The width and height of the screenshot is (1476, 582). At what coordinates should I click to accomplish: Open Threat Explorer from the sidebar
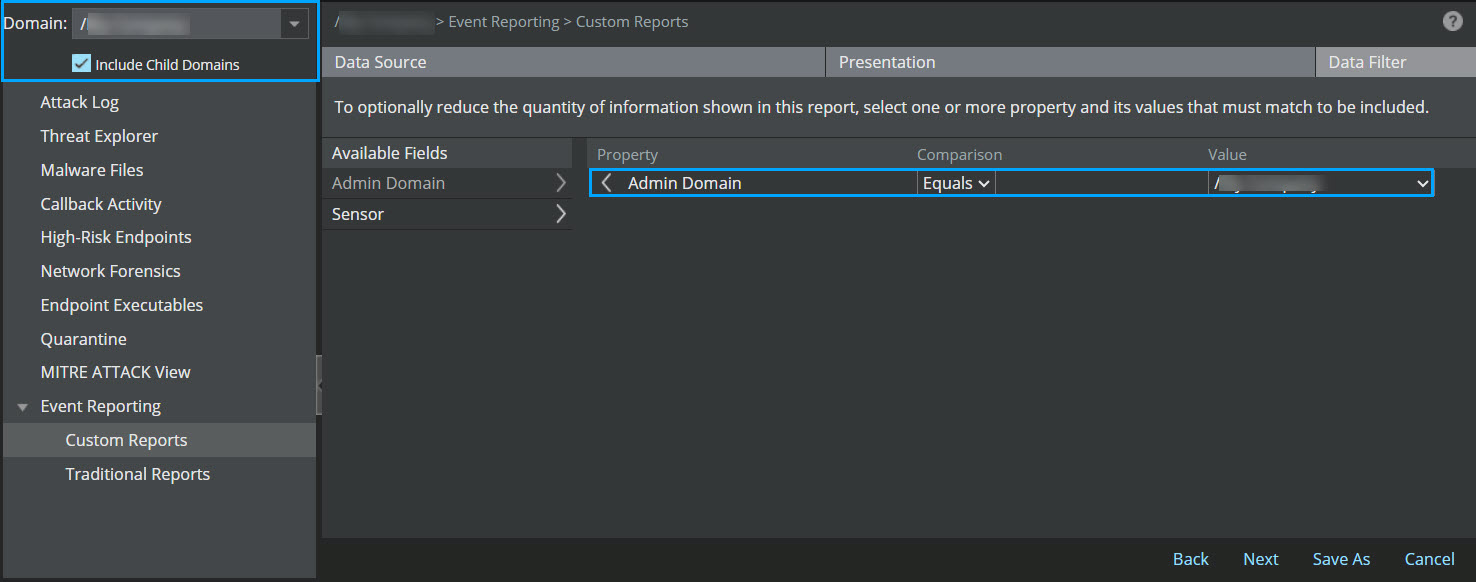[x=99, y=136]
